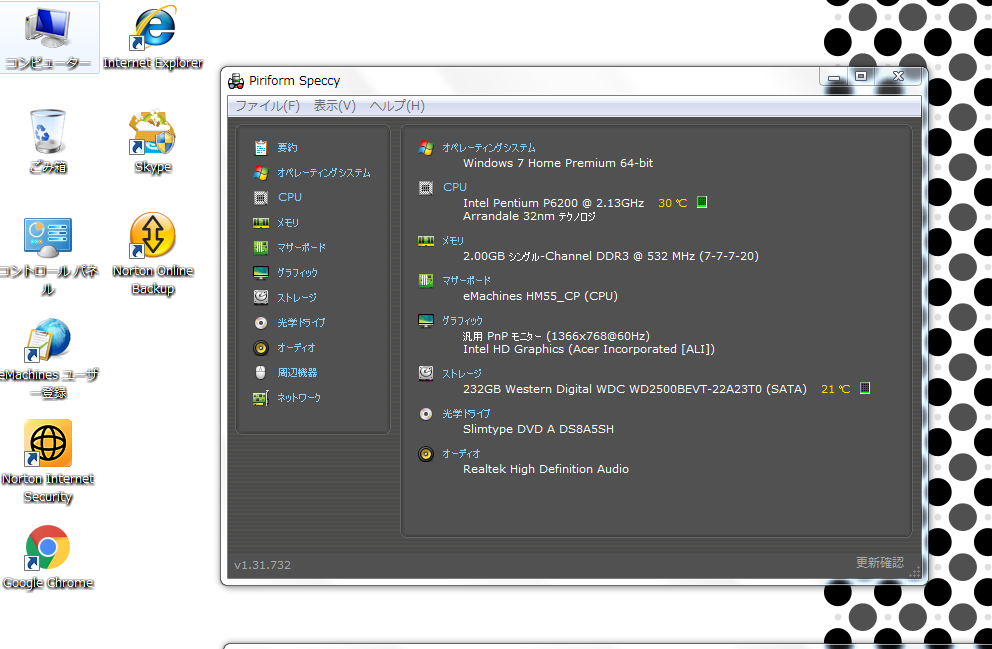Viewport: 992px width, 649px height.
Task: Click green temperature indicator beside 21 ℃
Action: click(865, 388)
